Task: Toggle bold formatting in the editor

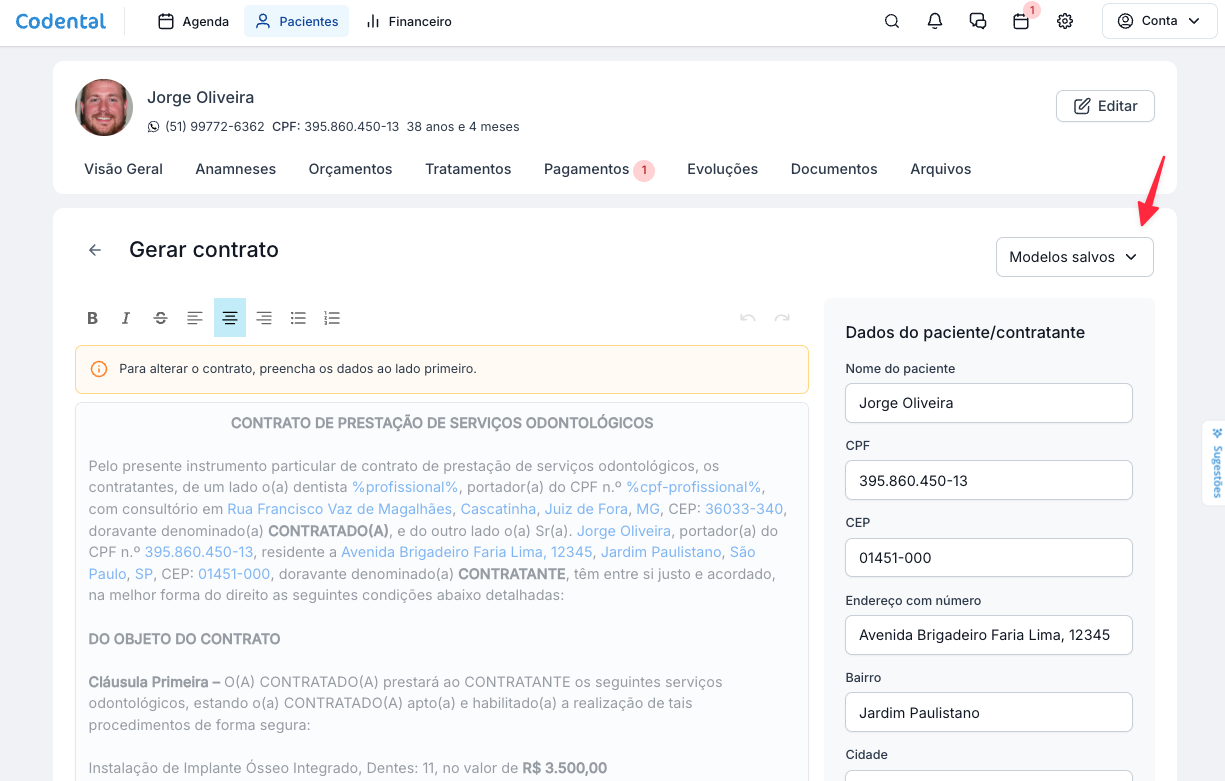Action: 92,318
